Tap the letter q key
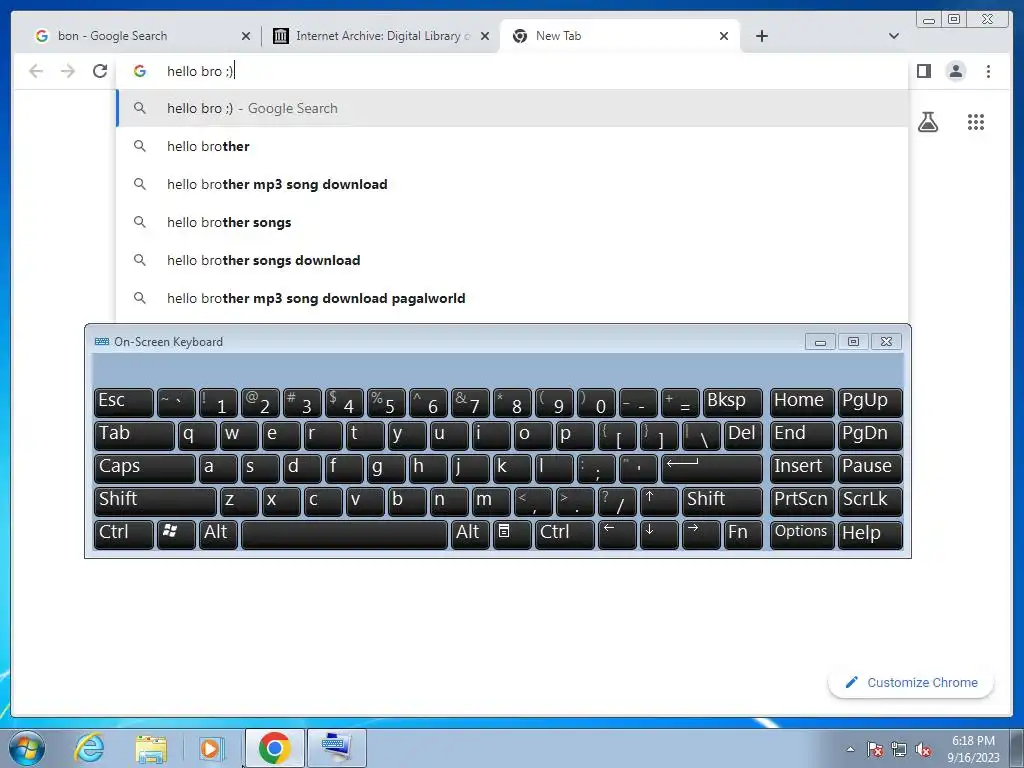 [x=197, y=435]
